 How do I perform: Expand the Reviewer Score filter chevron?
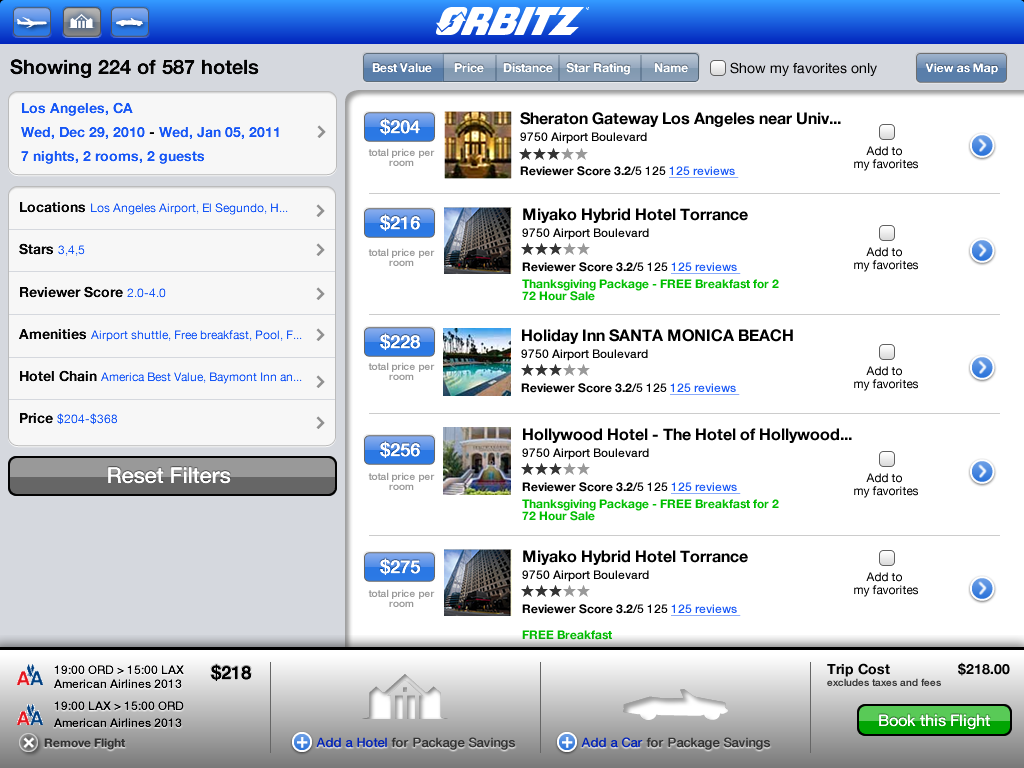click(x=321, y=293)
